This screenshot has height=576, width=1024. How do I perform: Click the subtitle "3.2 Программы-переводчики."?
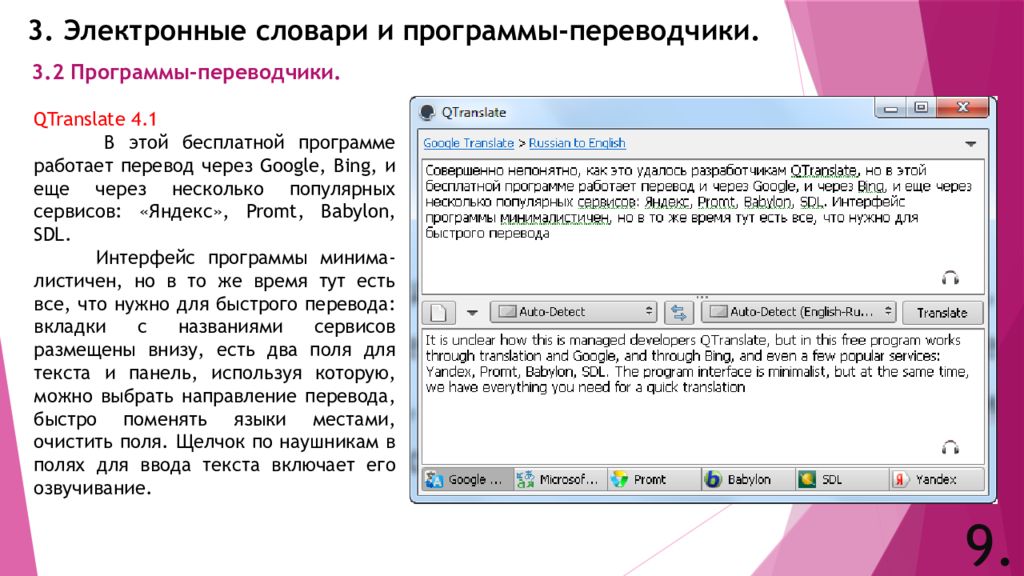coord(186,72)
